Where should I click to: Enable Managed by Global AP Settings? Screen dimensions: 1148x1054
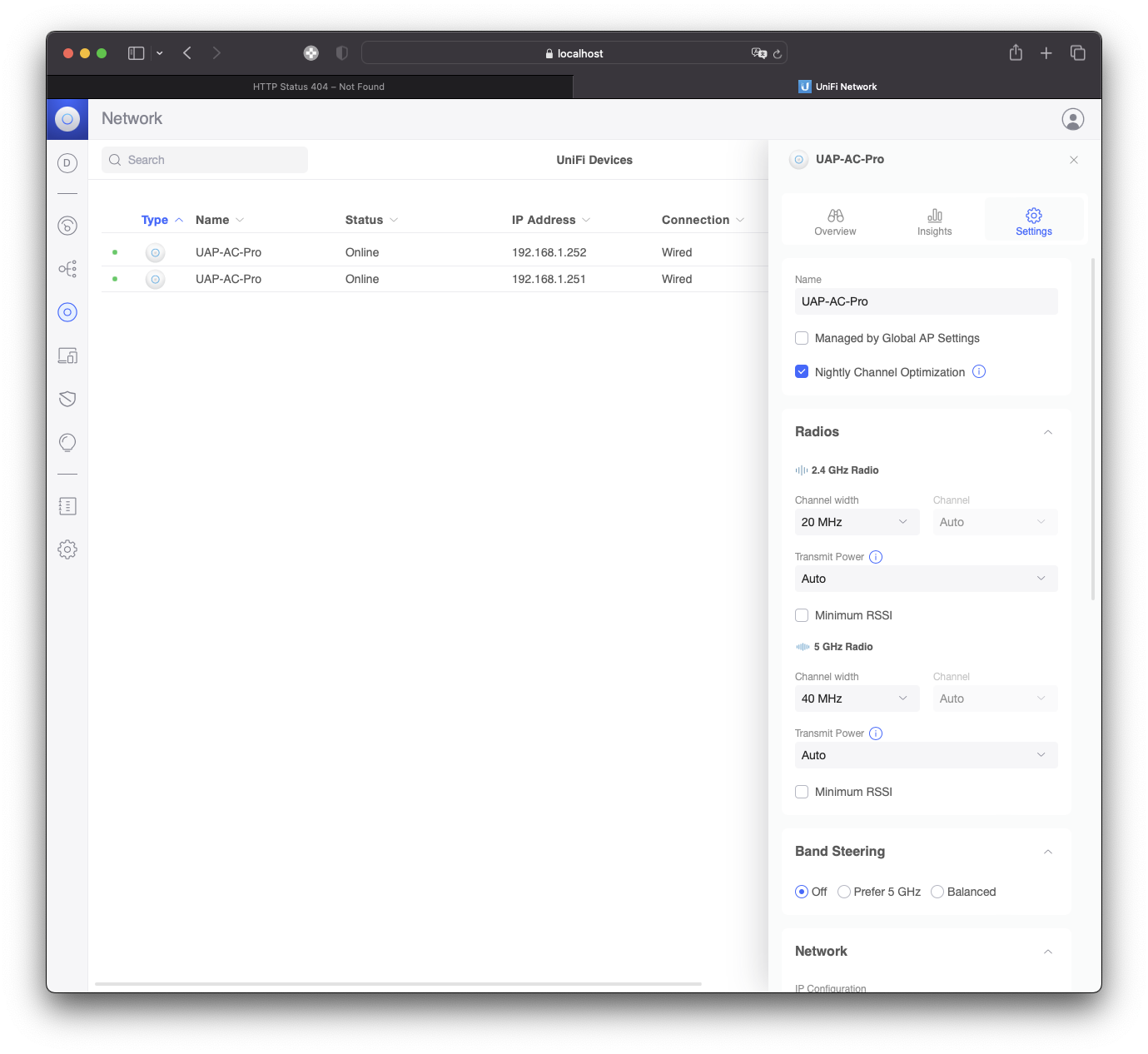click(x=802, y=338)
